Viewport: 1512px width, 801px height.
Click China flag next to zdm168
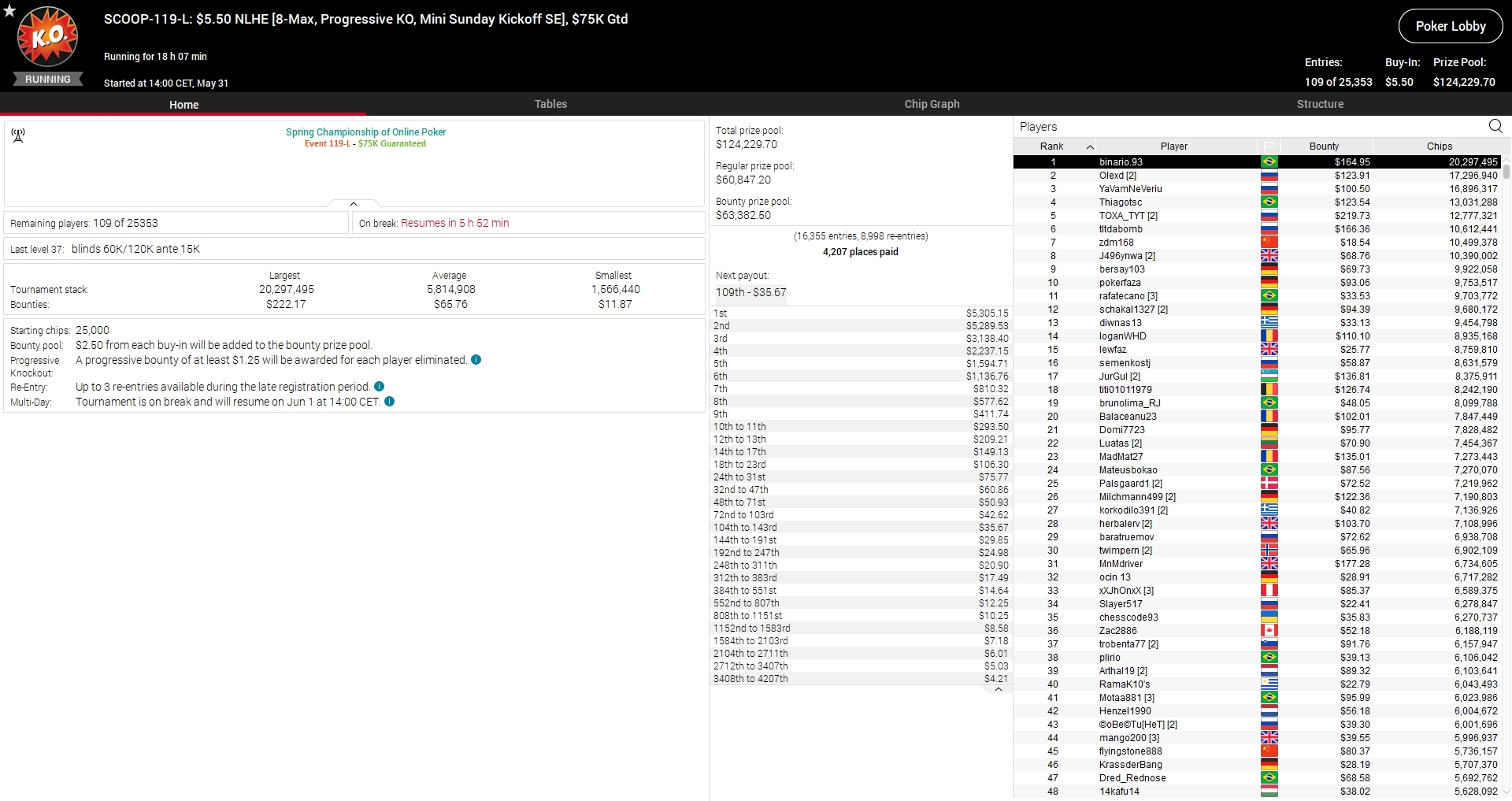pos(1269,243)
